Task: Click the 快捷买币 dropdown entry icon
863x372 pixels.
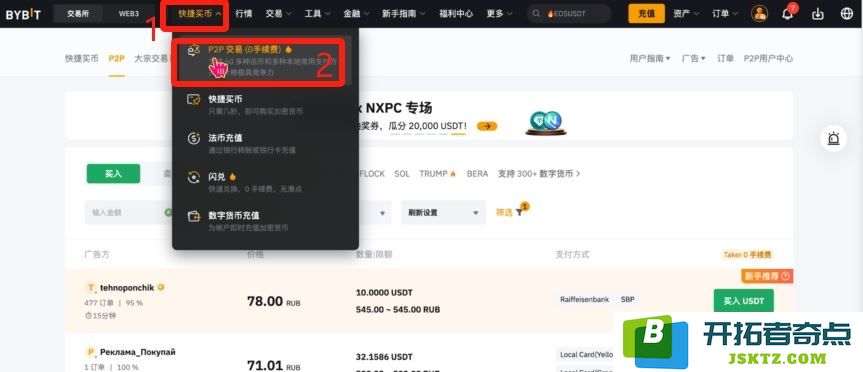Action: pyautogui.click(x=194, y=100)
